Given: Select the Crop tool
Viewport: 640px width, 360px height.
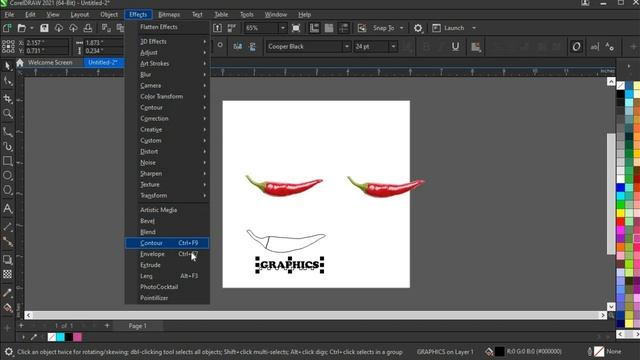Looking at the screenshot, I should click(x=7, y=98).
